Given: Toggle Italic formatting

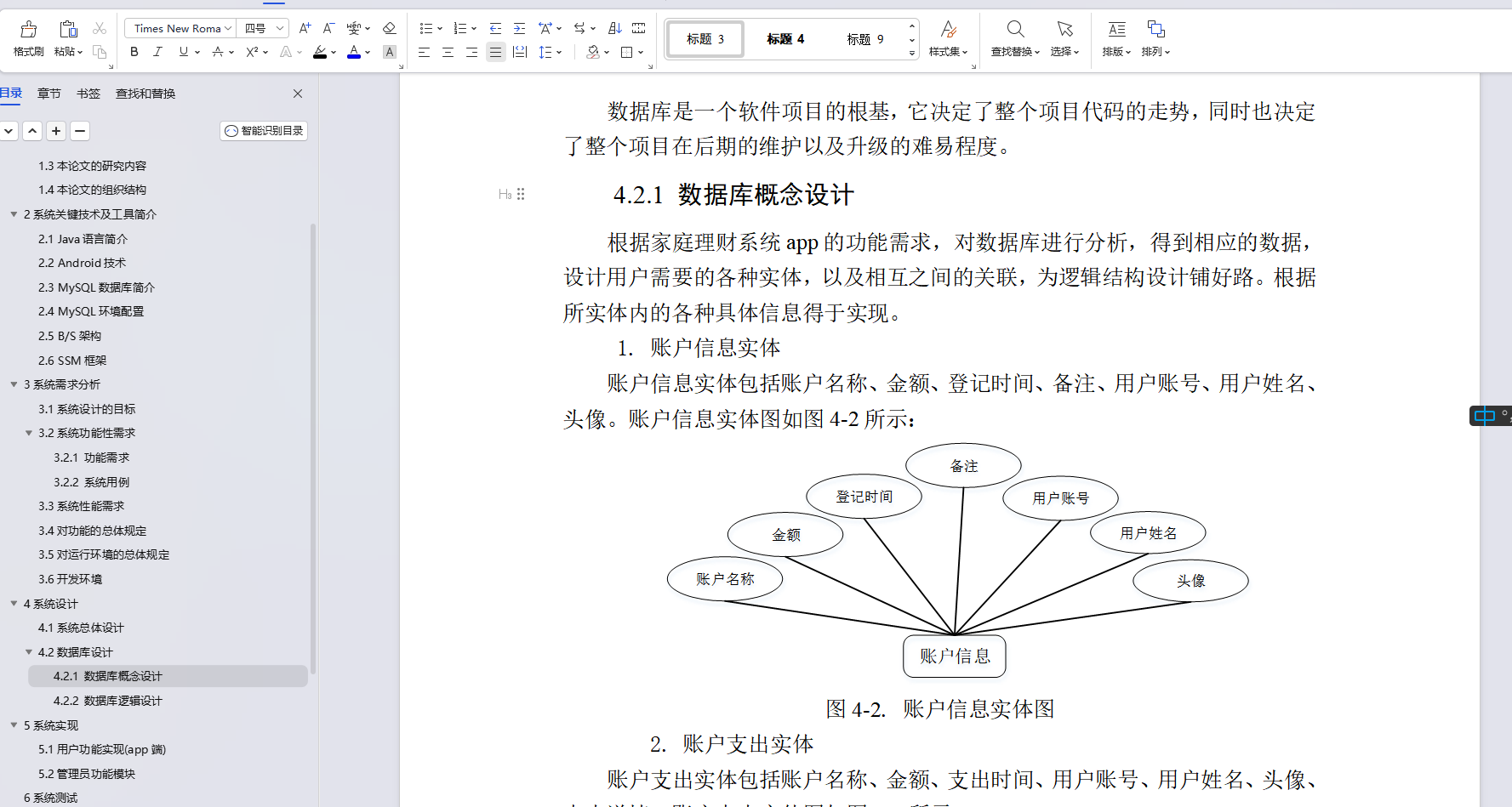Looking at the screenshot, I should [x=157, y=52].
